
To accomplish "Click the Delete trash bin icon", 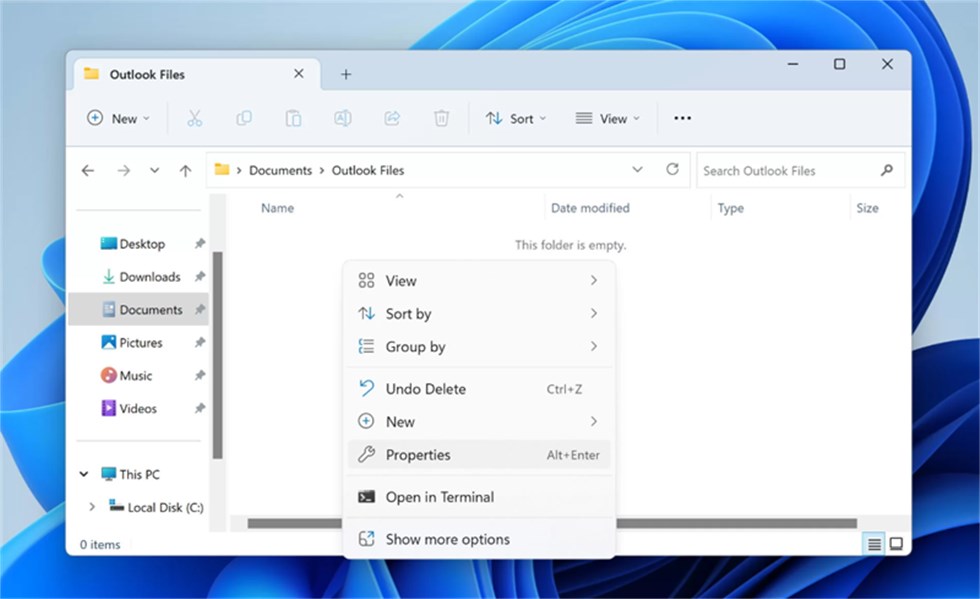I will tap(441, 118).
